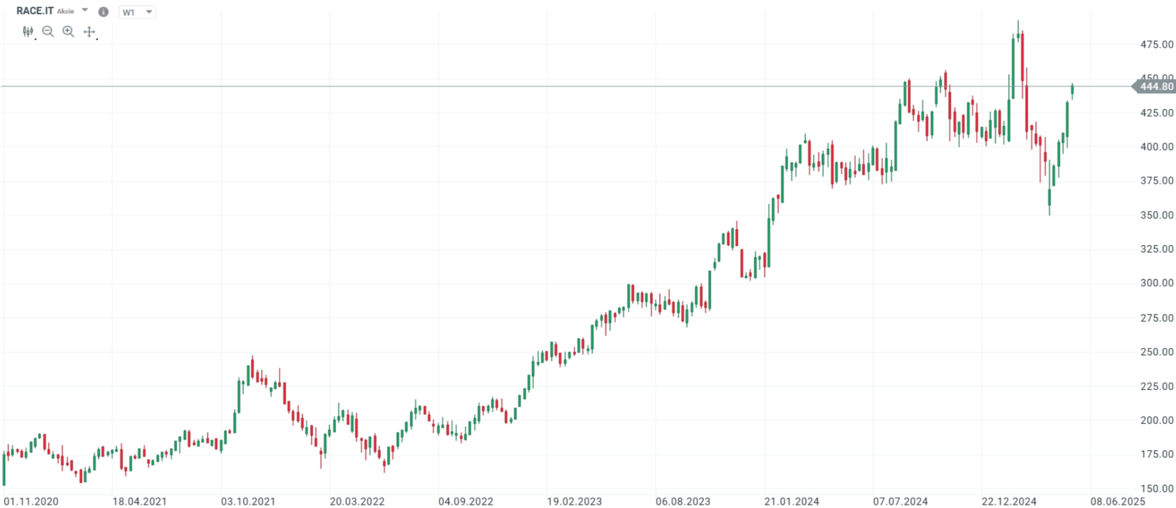Image resolution: width=1176 pixels, height=508 pixels.
Task: Click the 08.06.2025 date axis label
Action: (1117, 499)
